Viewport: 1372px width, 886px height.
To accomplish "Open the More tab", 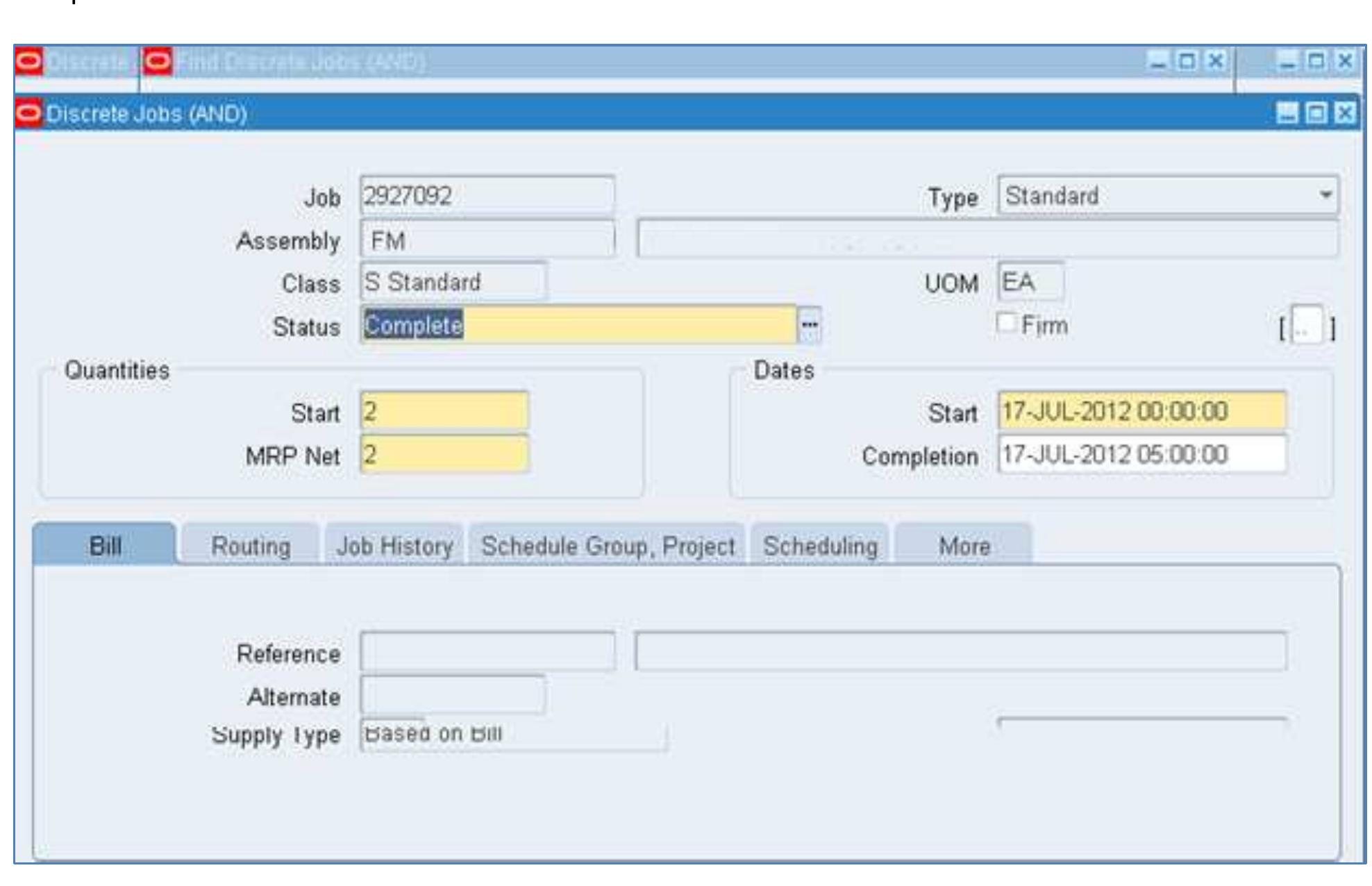I will 964,546.
